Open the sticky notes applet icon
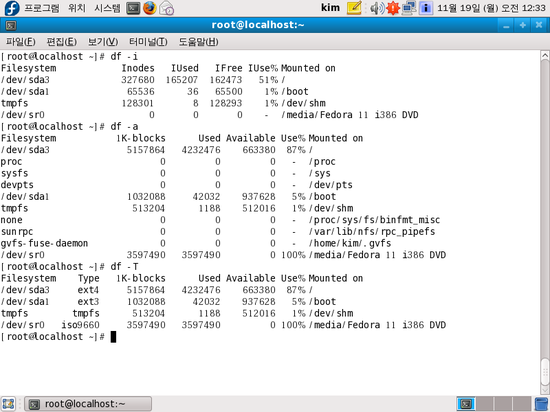The width and height of the screenshot is (550, 412). [x=354, y=8]
